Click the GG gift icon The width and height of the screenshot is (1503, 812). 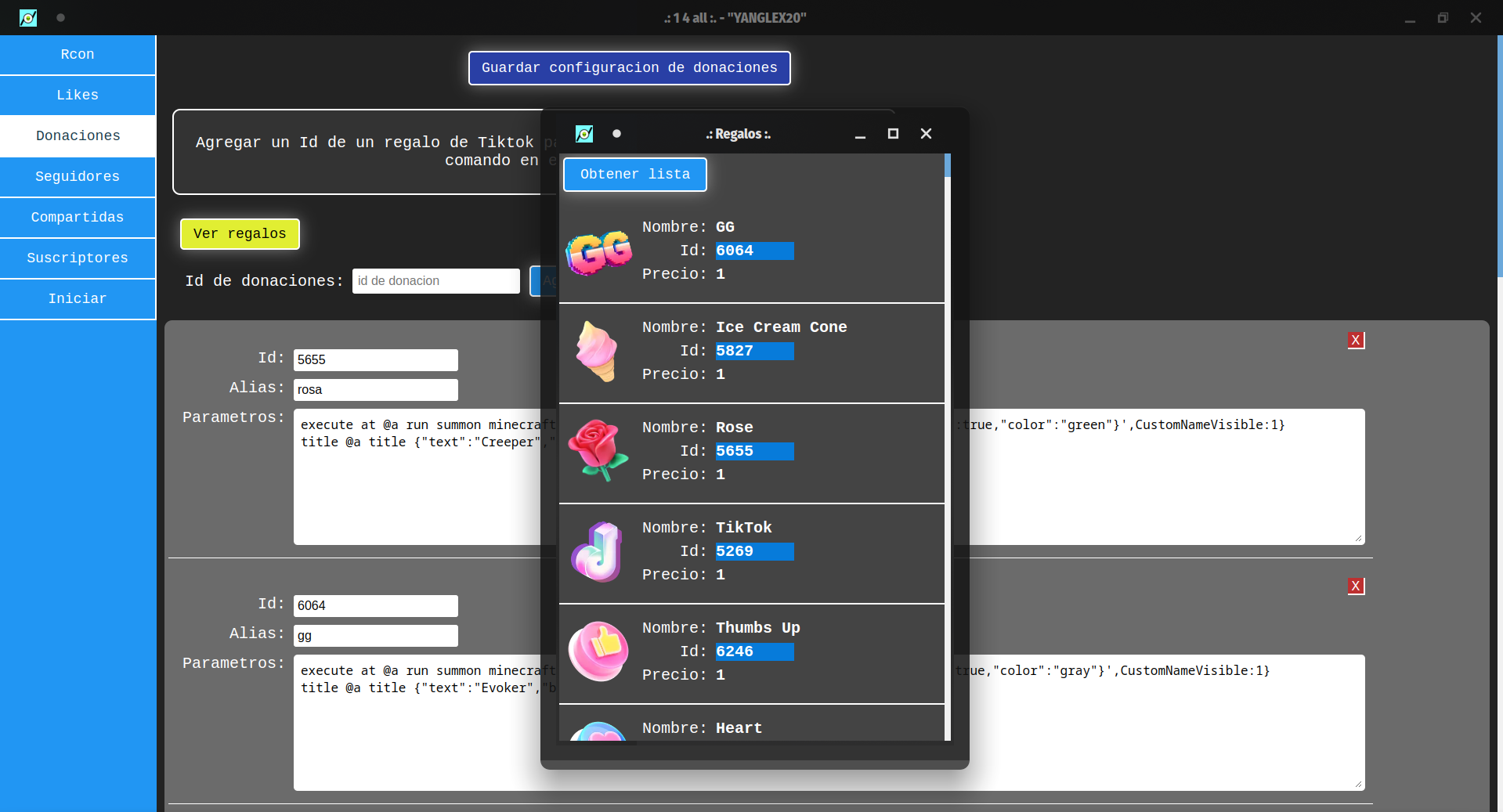click(x=598, y=252)
